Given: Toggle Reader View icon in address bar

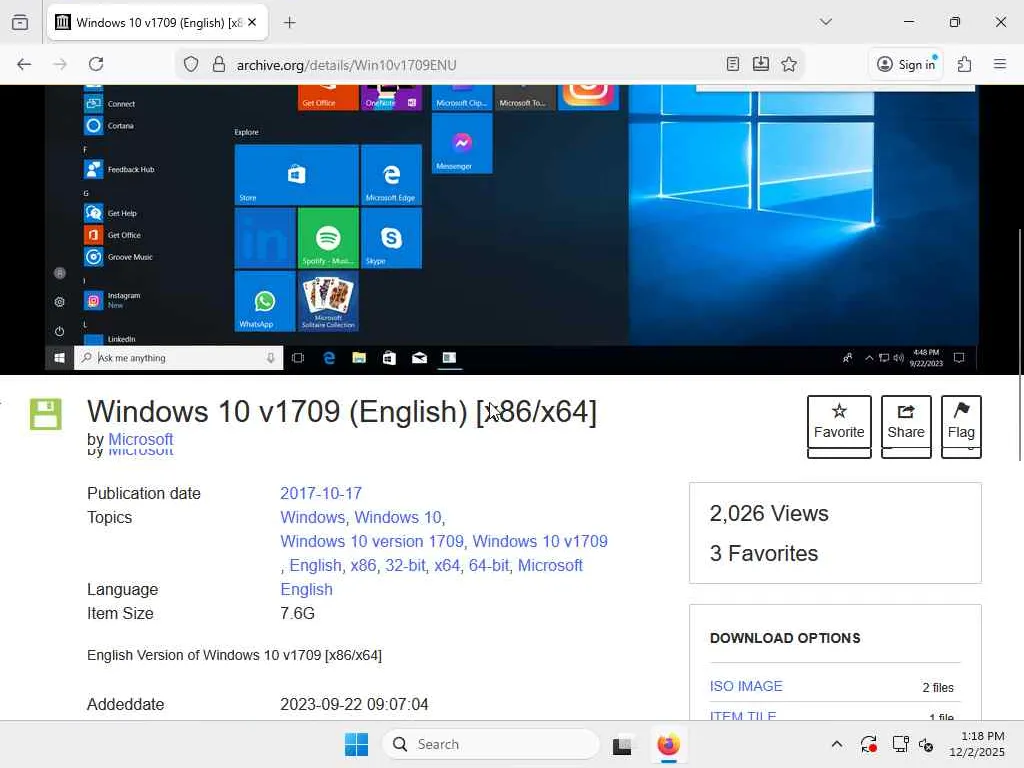Looking at the screenshot, I should point(733,64).
